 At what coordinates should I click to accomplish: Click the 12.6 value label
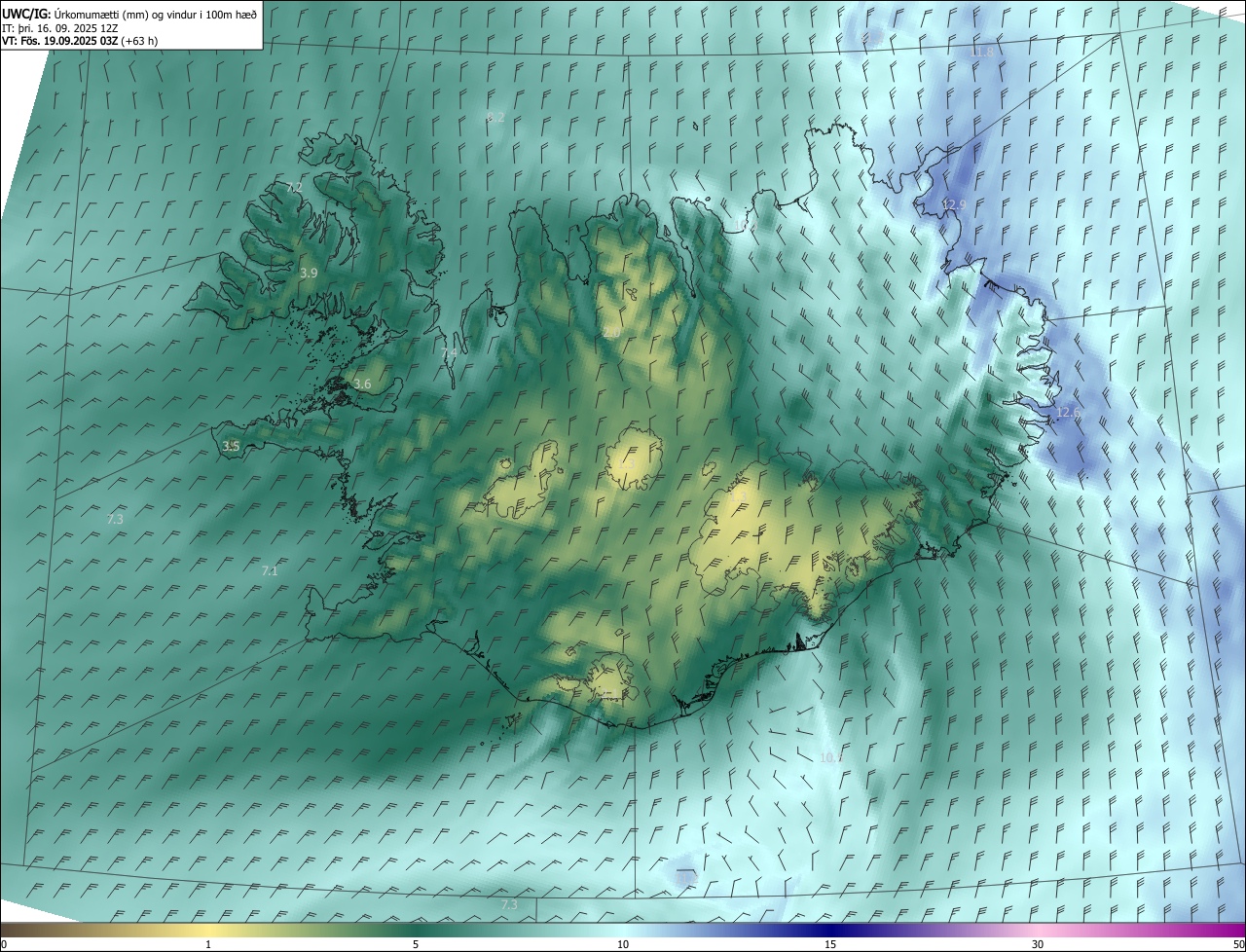[1068, 413]
